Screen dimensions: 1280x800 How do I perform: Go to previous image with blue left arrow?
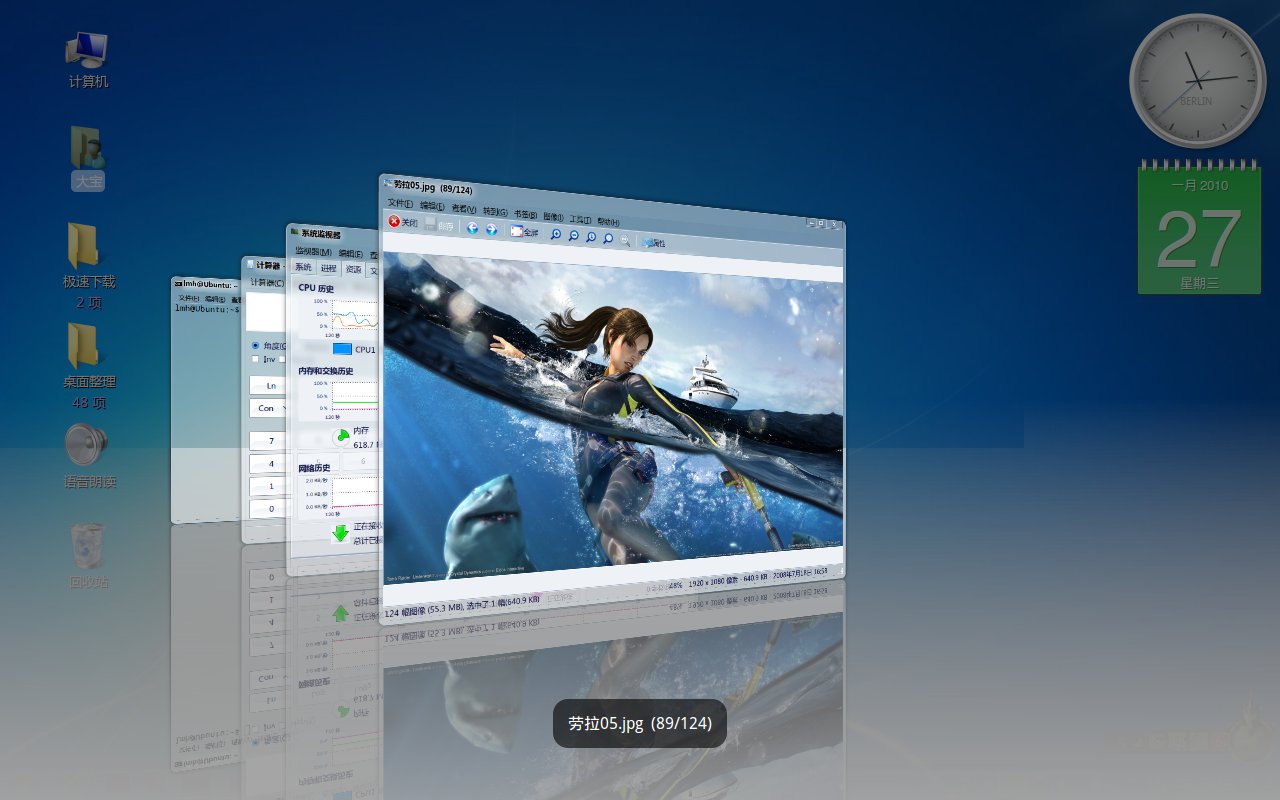click(x=472, y=228)
